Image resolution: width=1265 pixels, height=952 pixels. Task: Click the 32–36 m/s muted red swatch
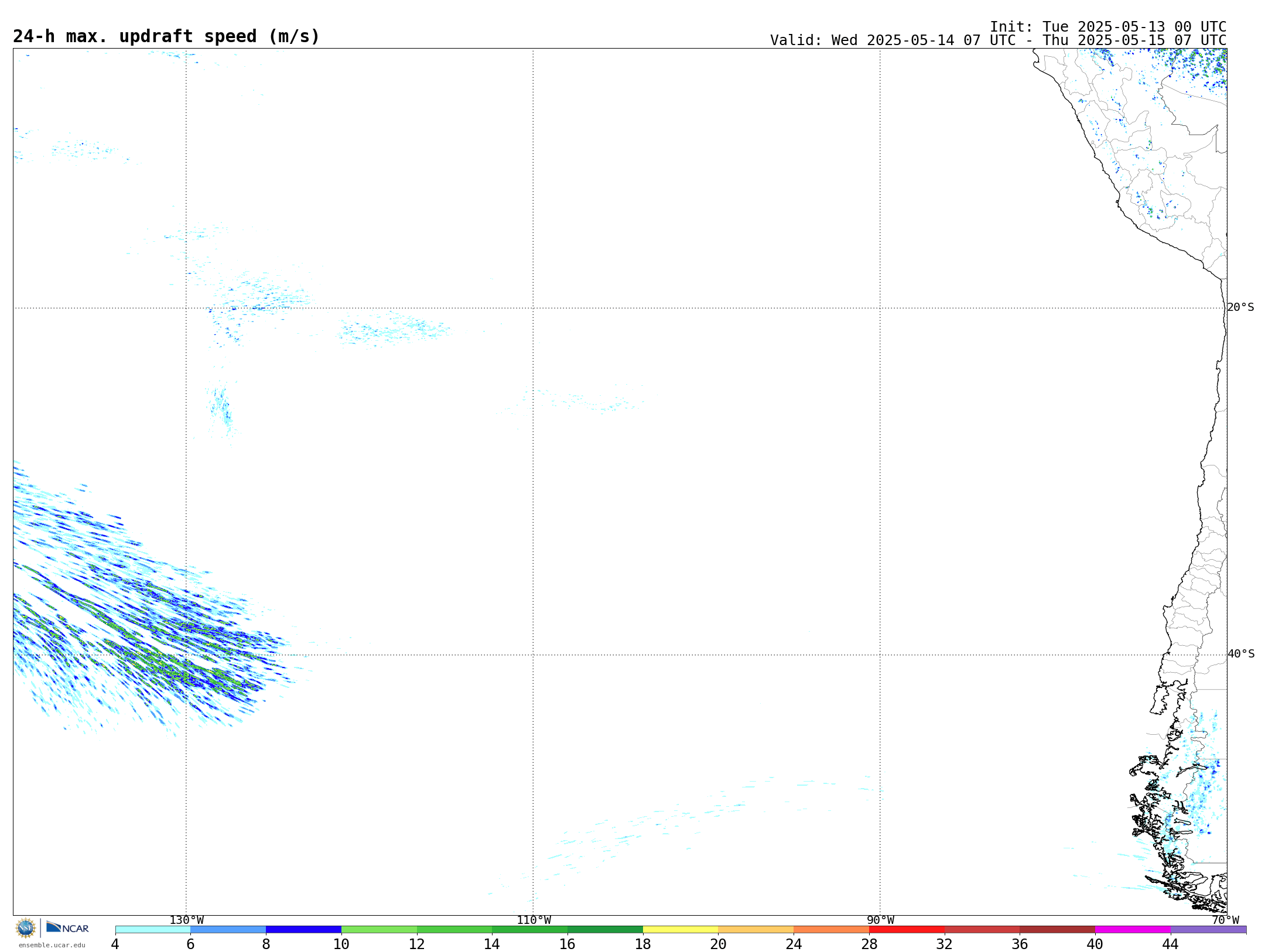982,930
